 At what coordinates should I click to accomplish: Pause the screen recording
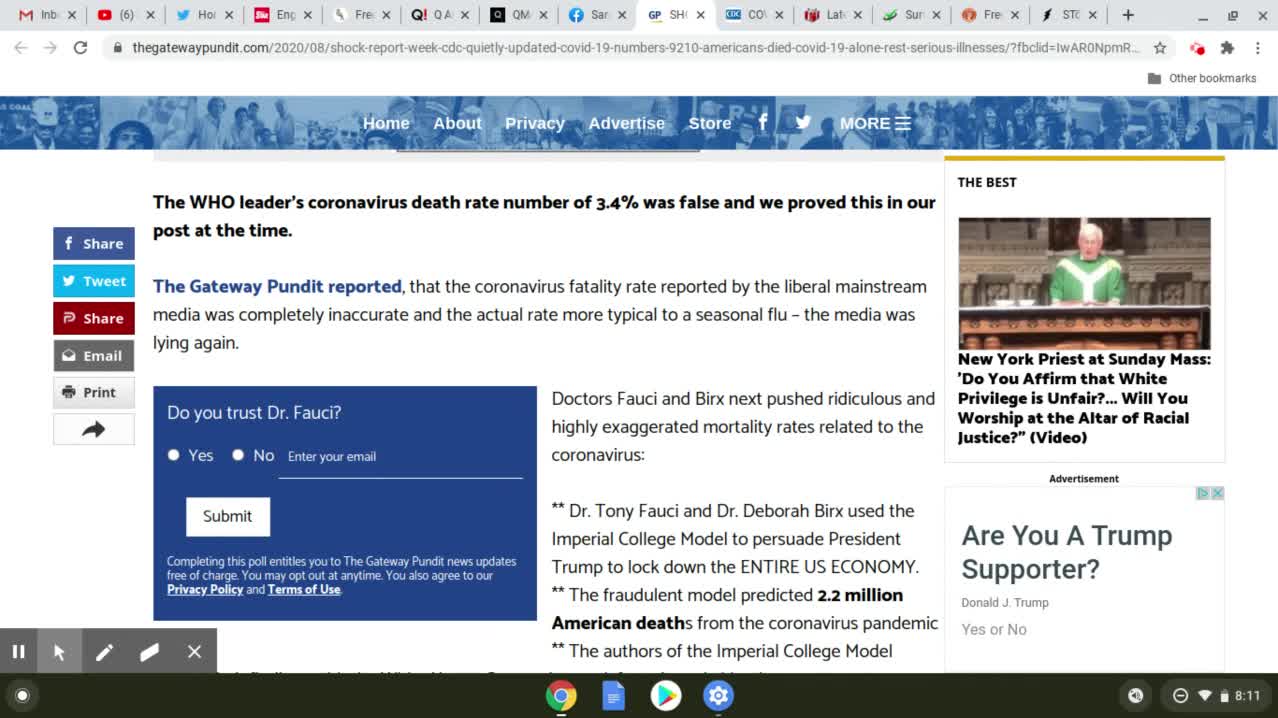click(x=18, y=652)
